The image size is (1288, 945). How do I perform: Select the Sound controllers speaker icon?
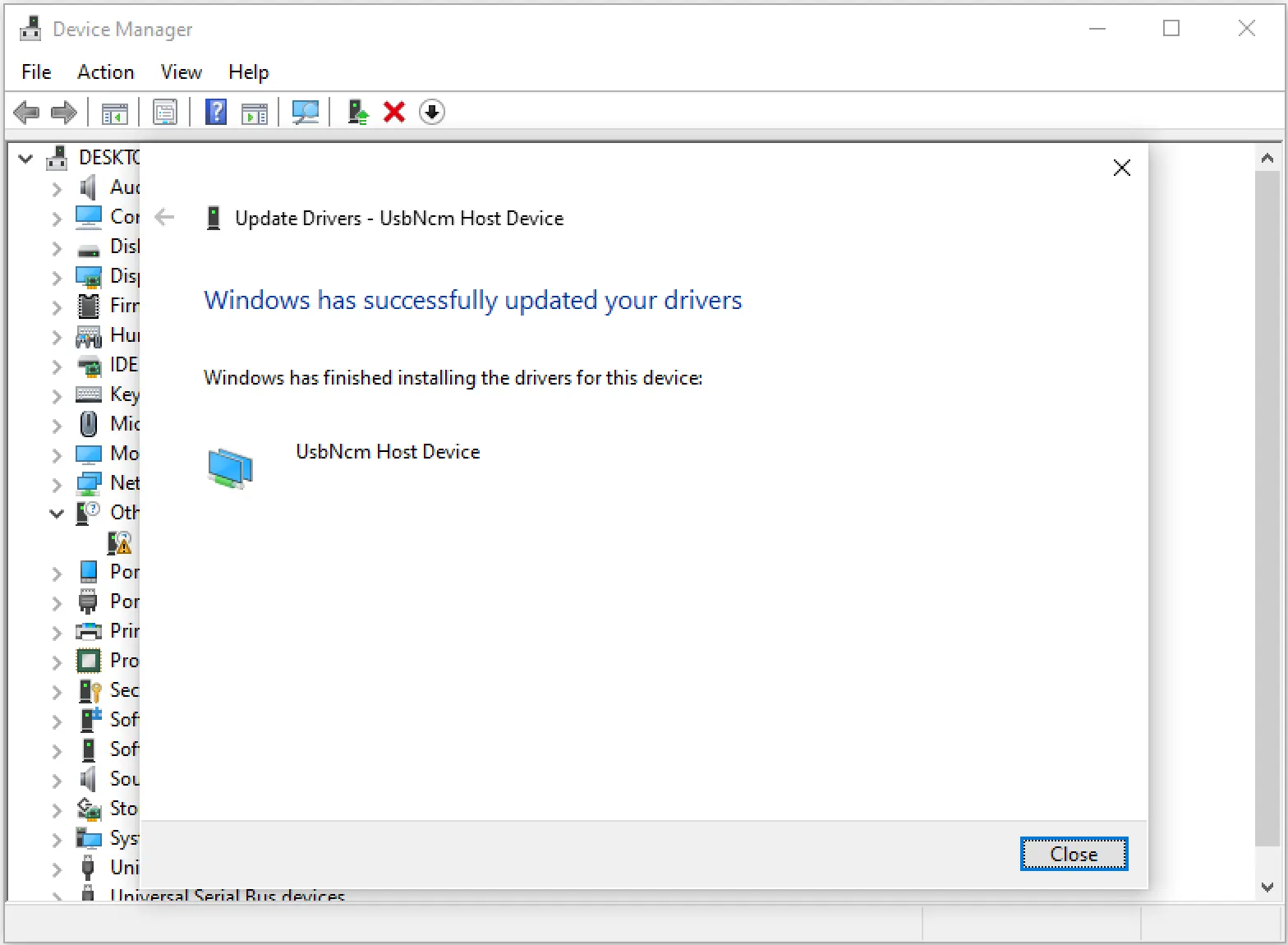tap(89, 778)
